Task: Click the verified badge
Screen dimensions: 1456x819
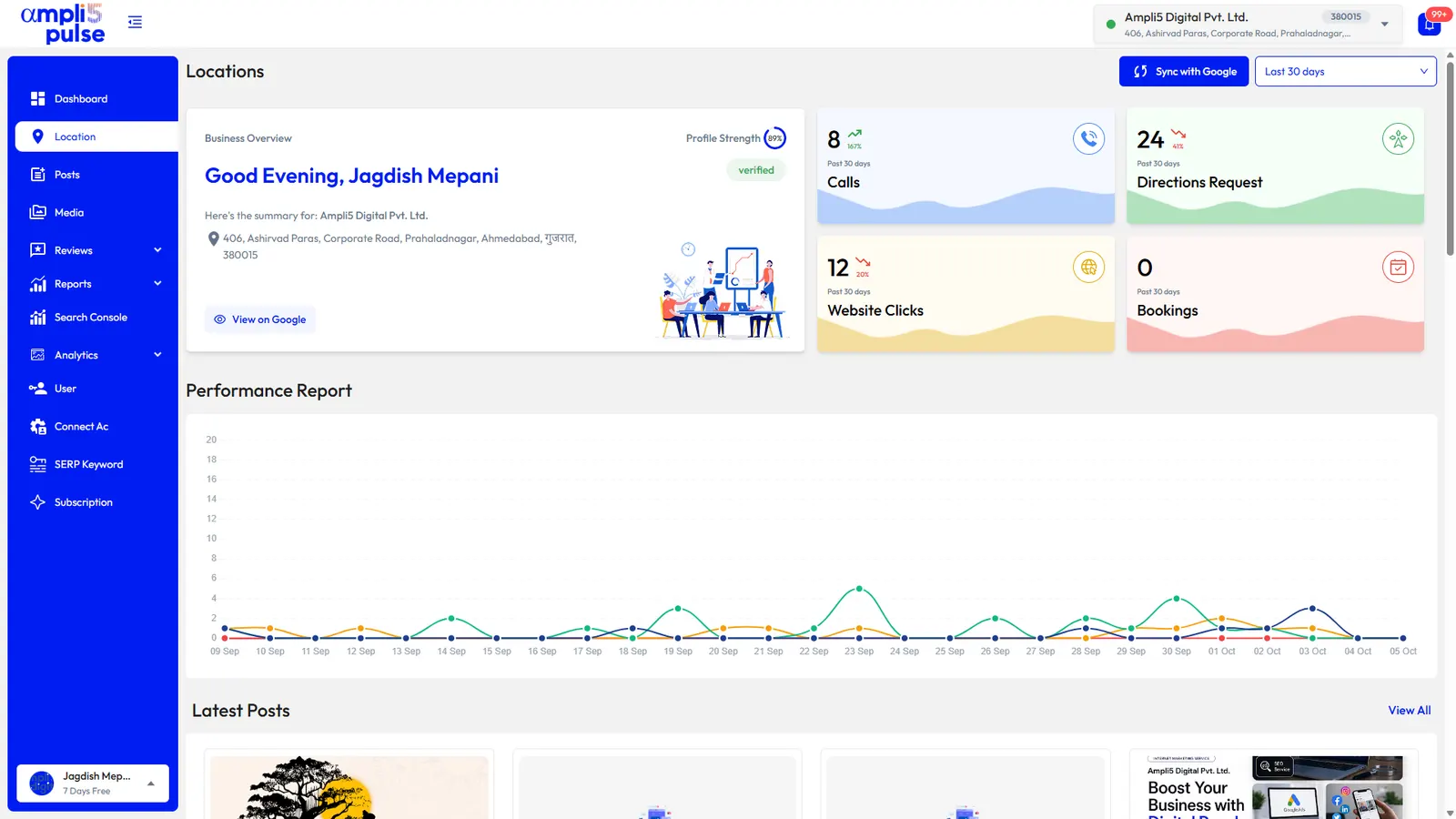Action: coord(756,170)
